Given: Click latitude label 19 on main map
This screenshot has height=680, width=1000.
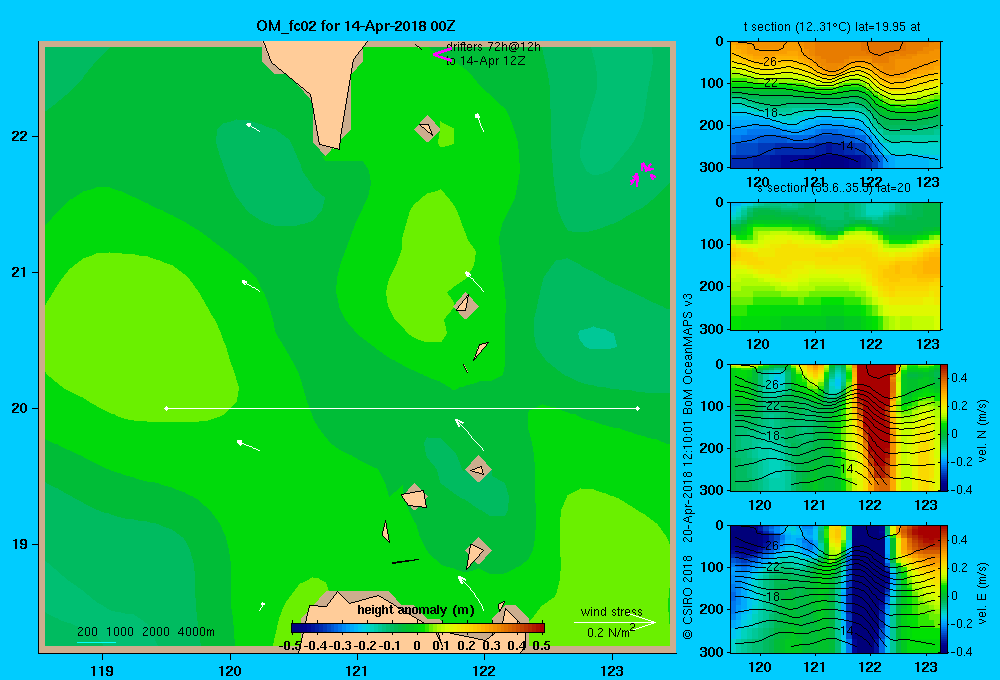Looking at the screenshot, I should (20, 544).
